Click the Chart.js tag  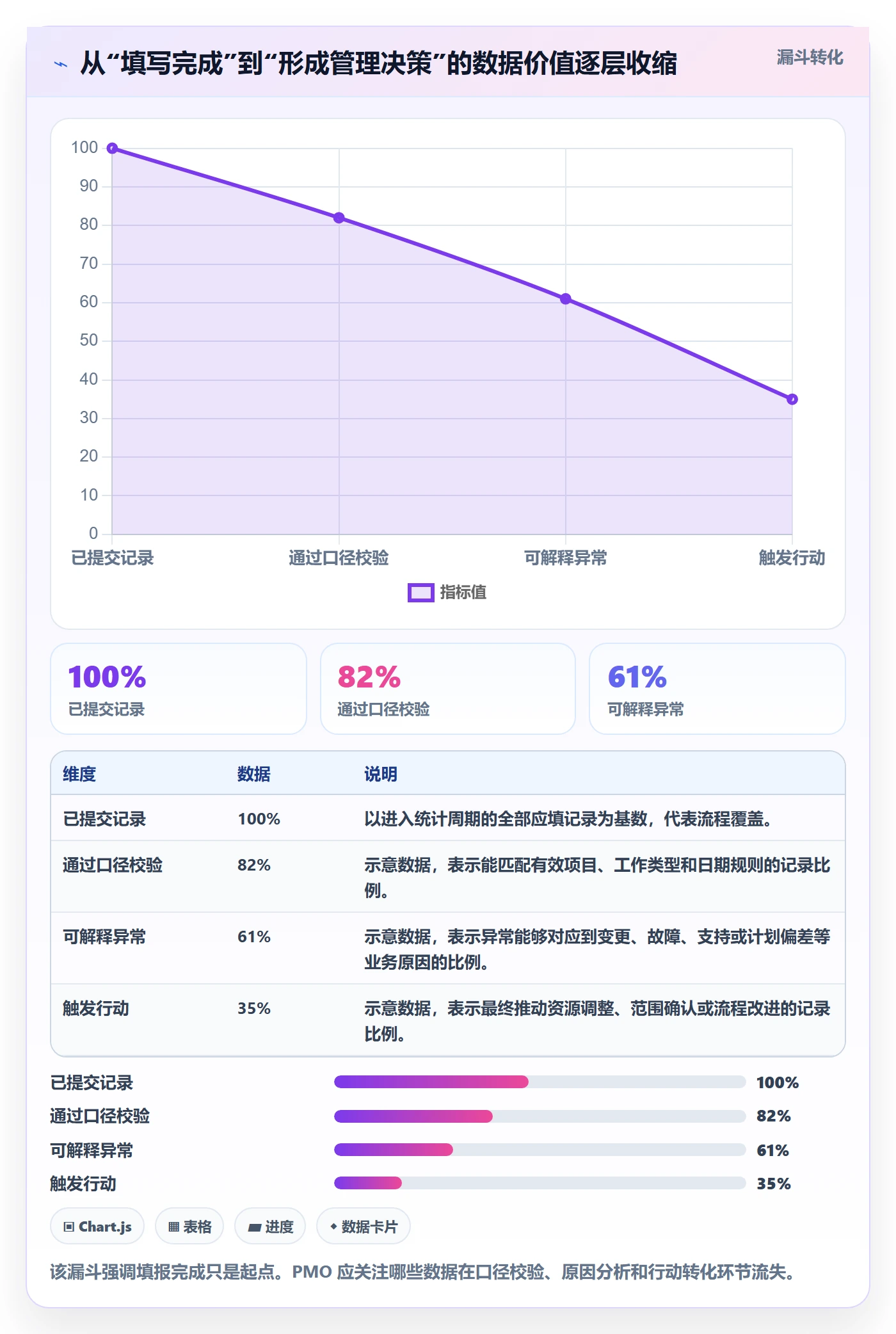pos(97,1226)
